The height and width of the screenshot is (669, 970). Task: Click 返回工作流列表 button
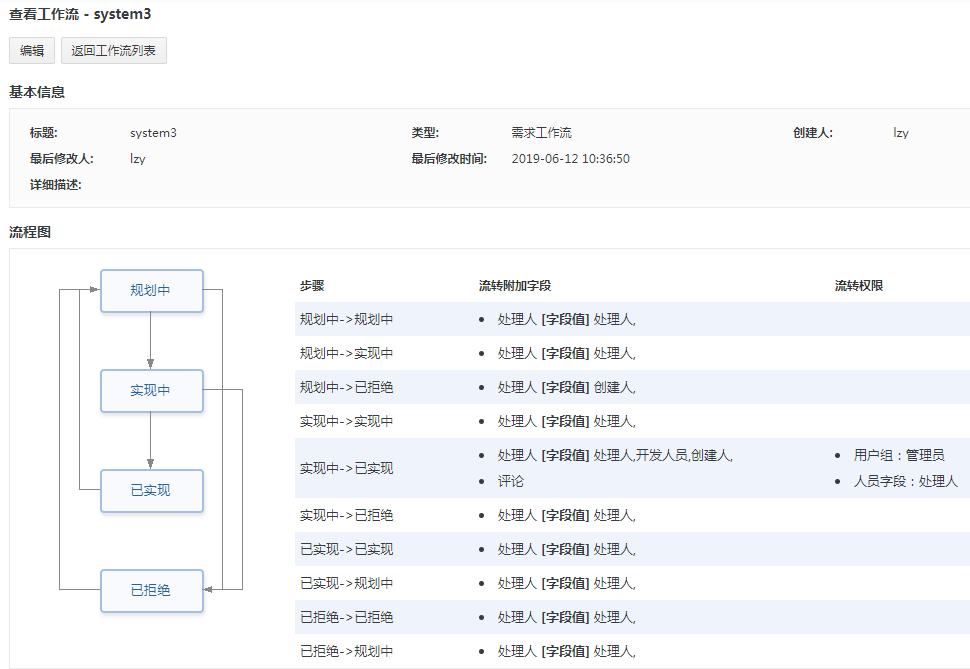point(113,51)
